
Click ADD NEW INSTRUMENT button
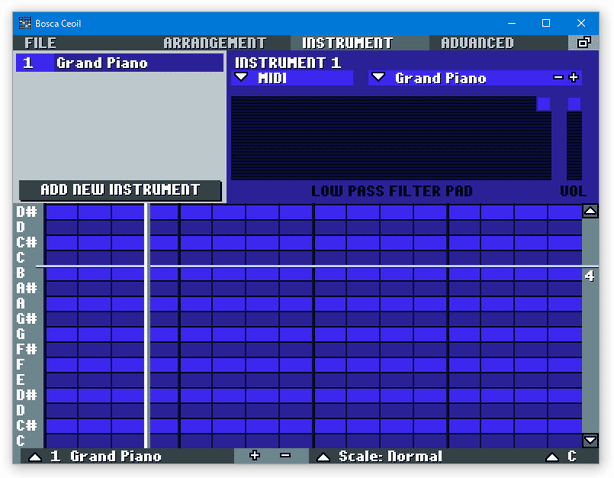120,190
